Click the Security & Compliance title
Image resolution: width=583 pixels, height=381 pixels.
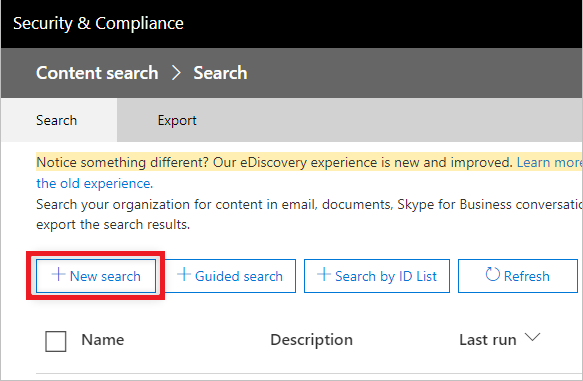[x=98, y=23]
